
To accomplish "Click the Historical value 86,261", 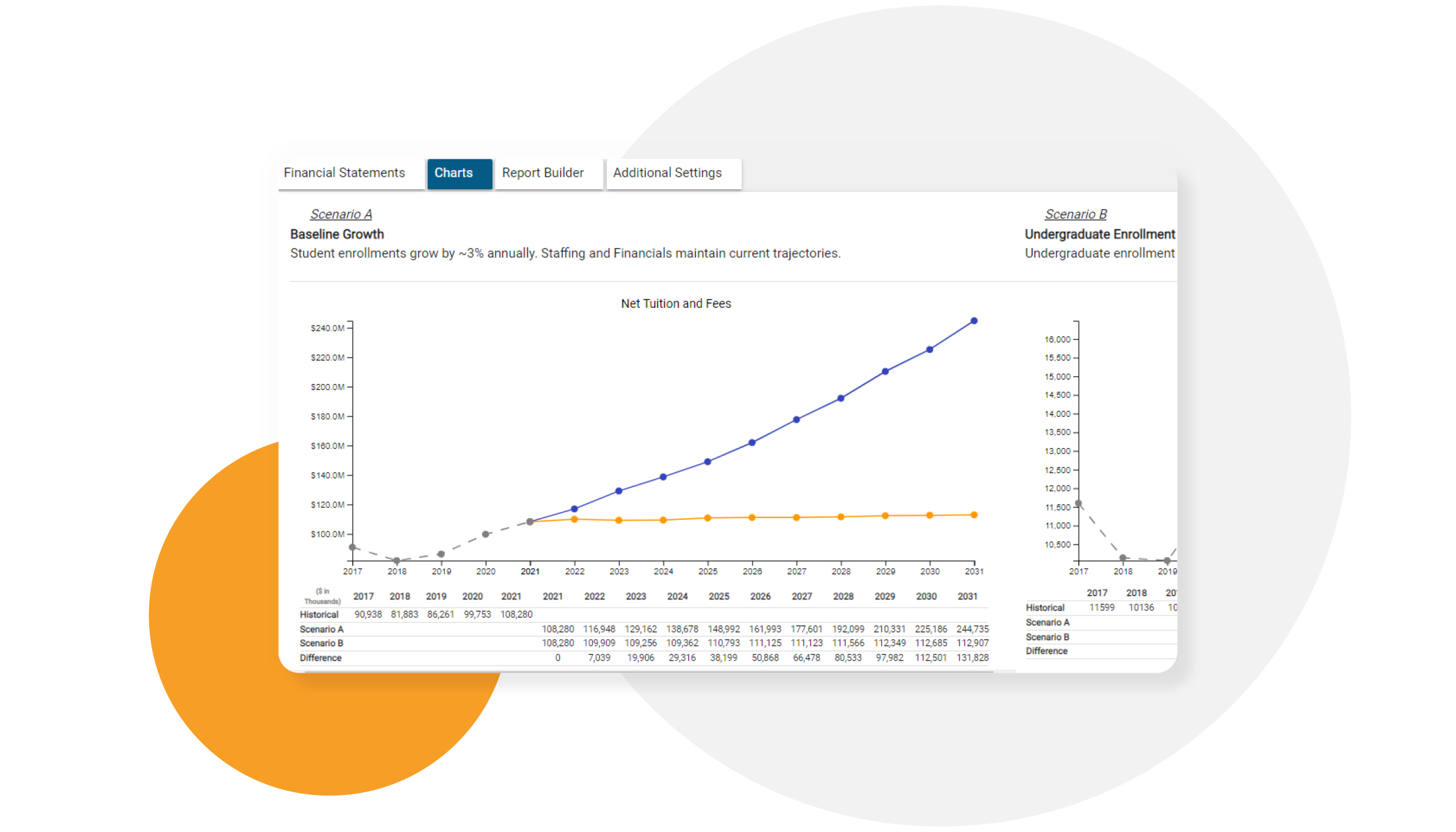I will (x=440, y=615).
